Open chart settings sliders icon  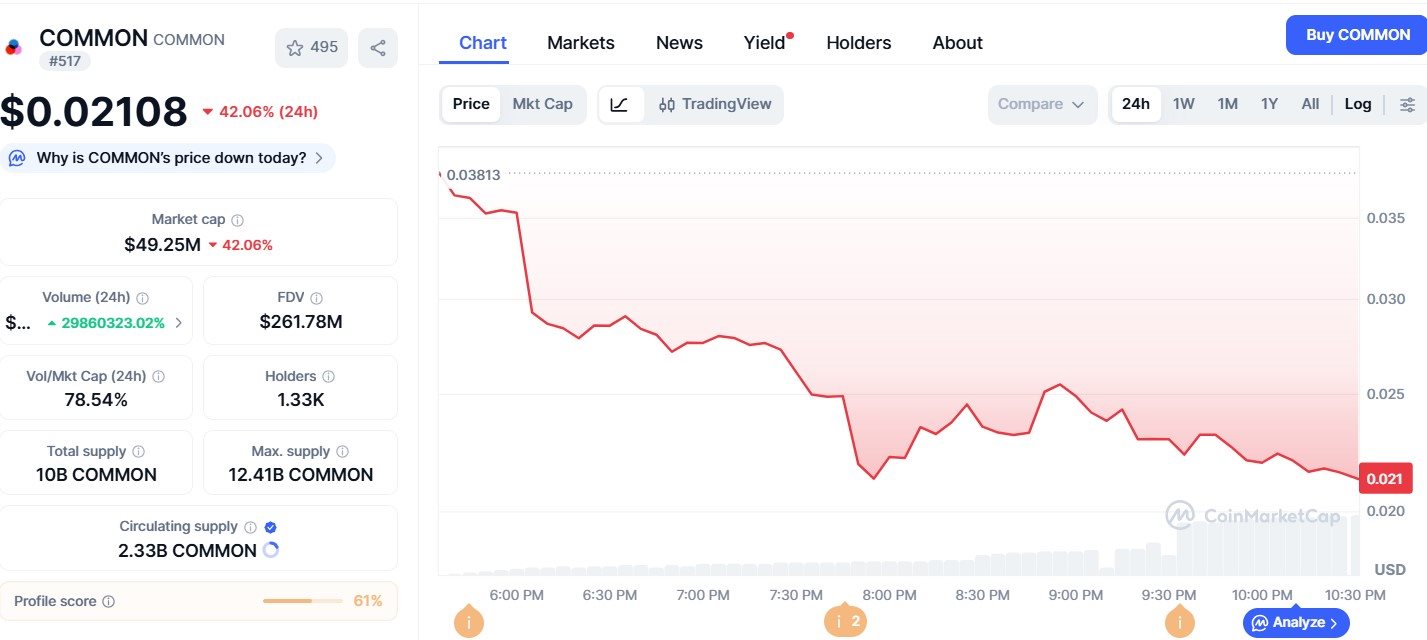(x=1408, y=104)
